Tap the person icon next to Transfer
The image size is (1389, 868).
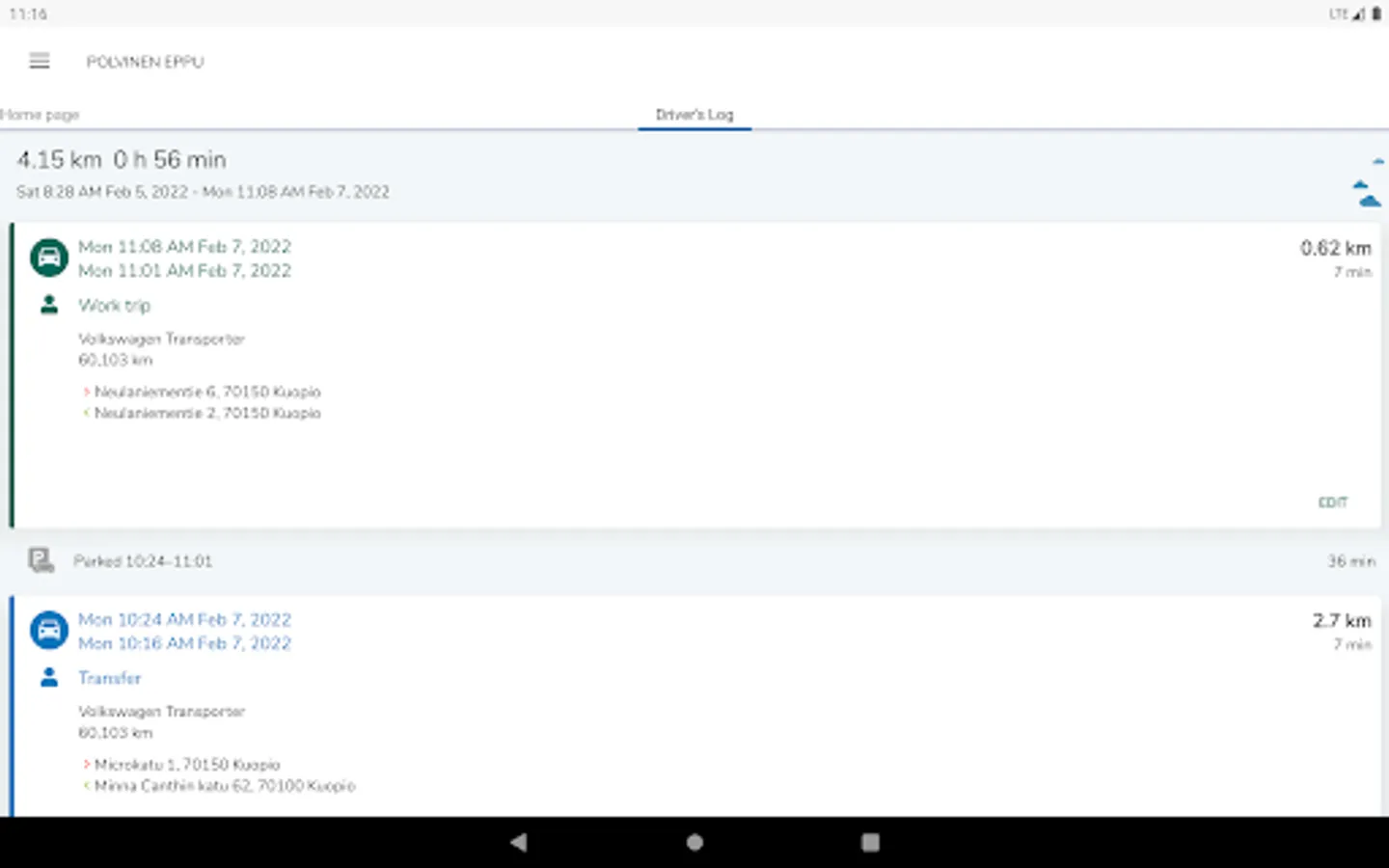(x=49, y=677)
